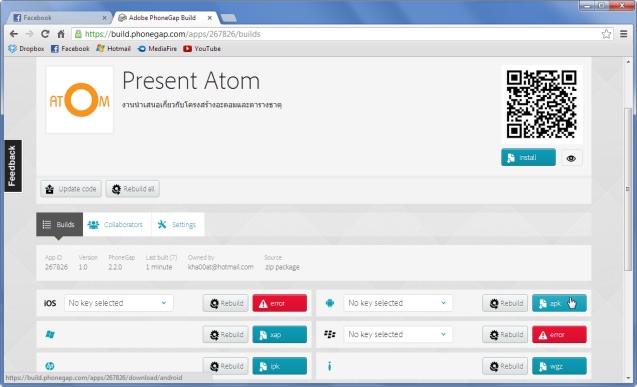
Task: Open the Chrome menu icon
Action: pyautogui.click(x=624, y=34)
